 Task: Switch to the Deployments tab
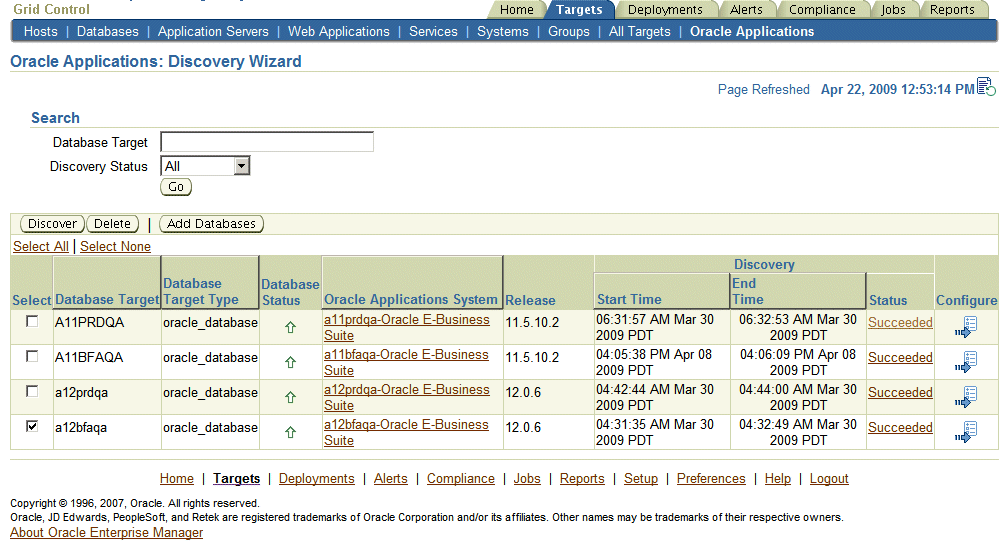coord(665,10)
